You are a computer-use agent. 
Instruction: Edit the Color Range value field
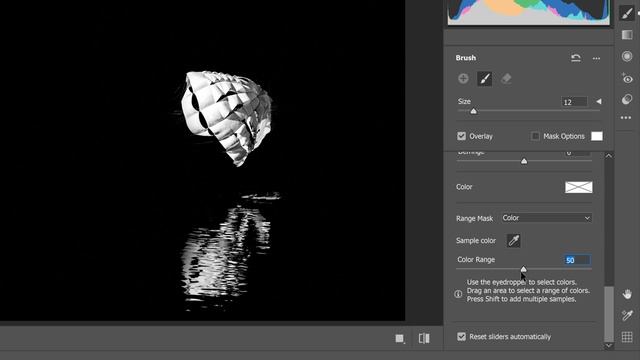578,260
